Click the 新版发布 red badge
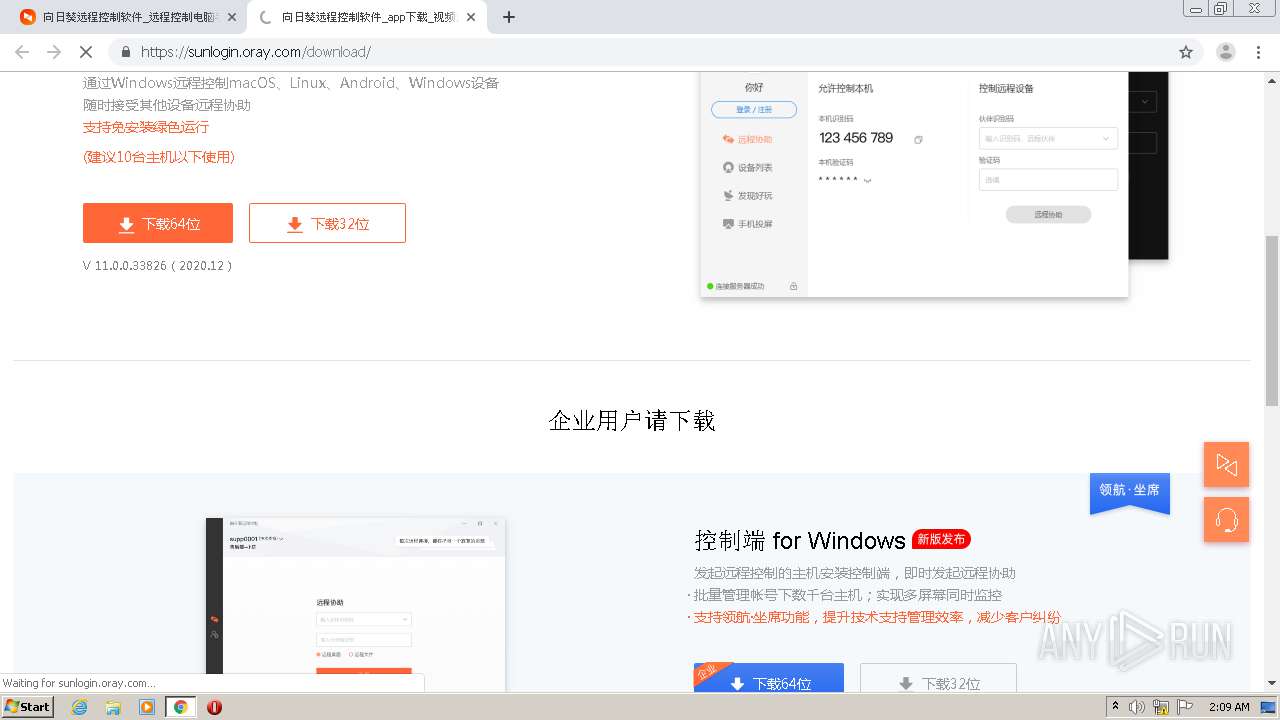This screenshot has height=720, width=1280. click(941, 539)
